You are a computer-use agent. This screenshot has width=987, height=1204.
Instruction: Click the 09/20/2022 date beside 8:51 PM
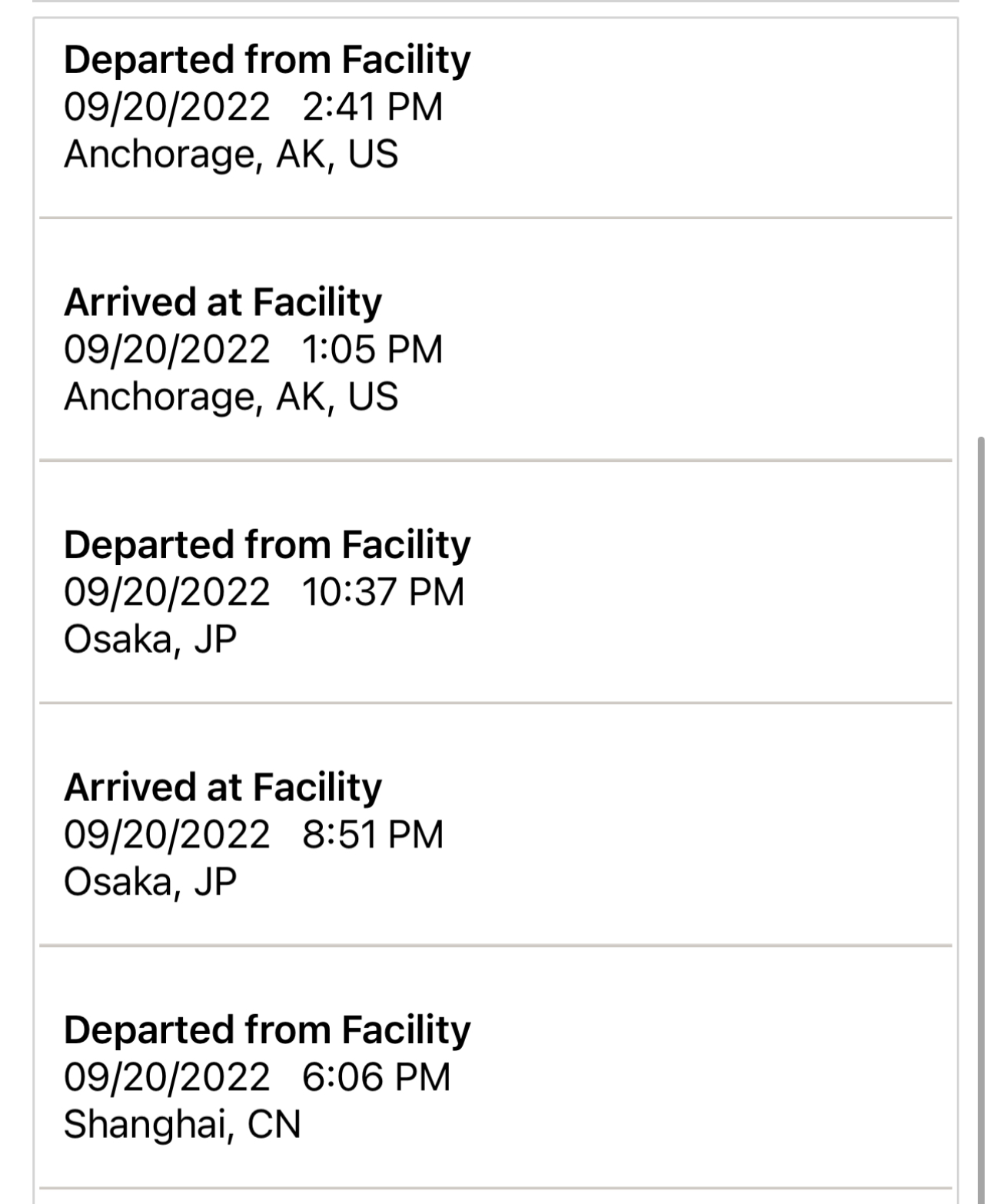coord(167,835)
